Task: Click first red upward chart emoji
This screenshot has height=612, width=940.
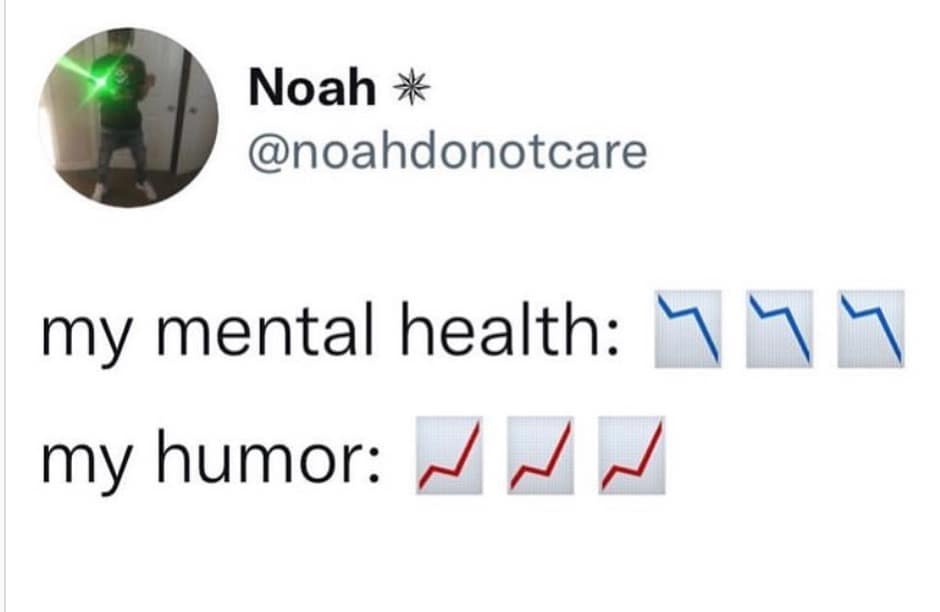Action: click(x=450, y=456)
